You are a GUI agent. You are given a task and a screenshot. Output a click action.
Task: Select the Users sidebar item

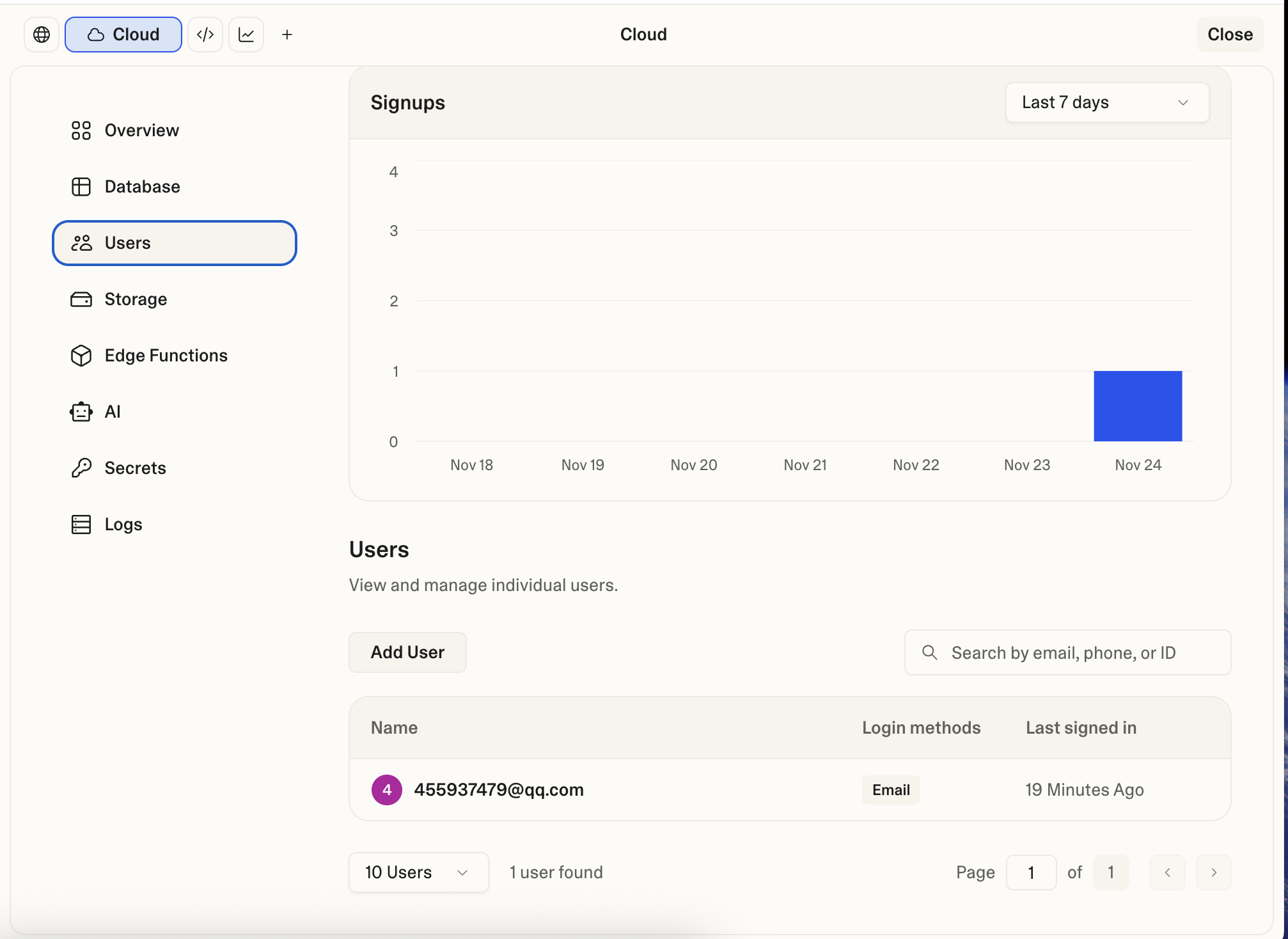(174, 243)
